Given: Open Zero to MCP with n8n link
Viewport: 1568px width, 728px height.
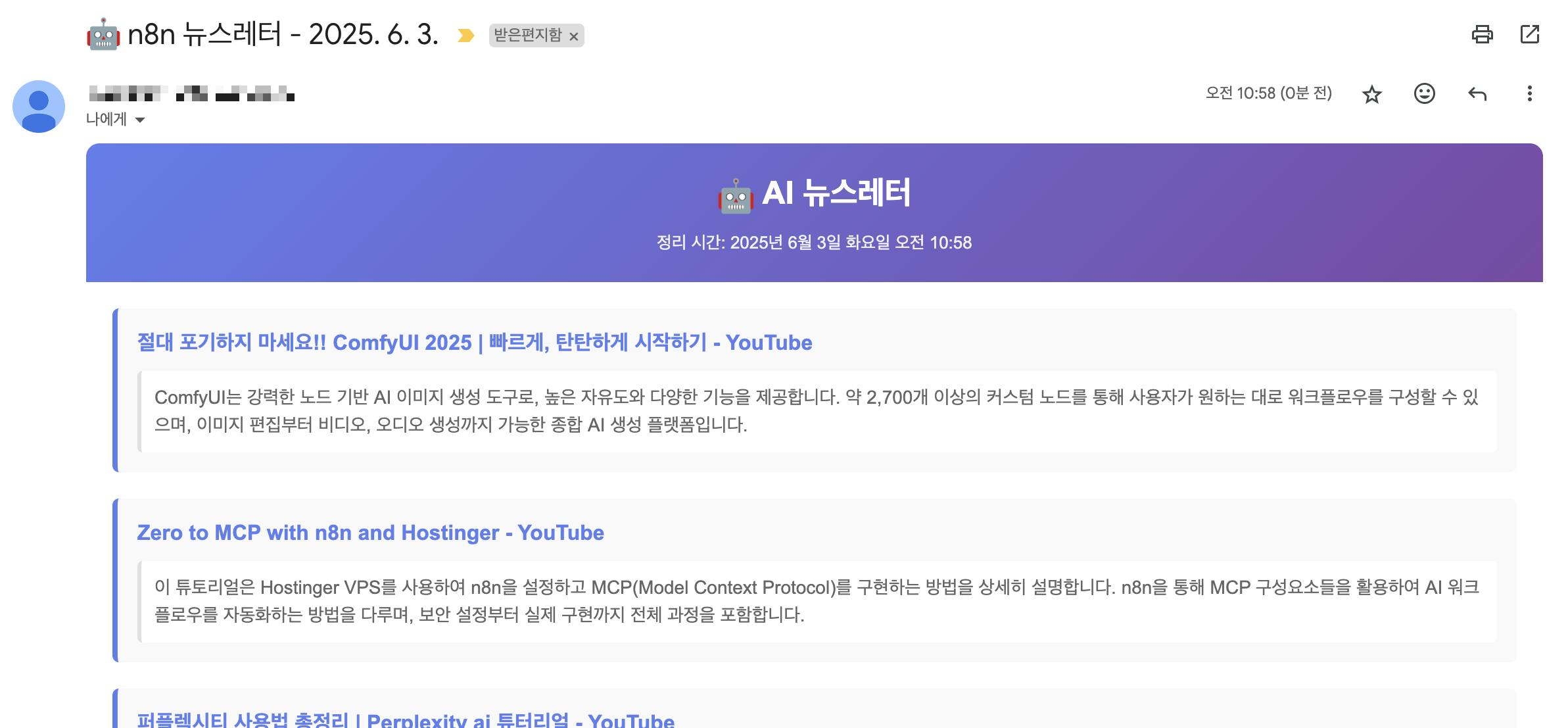Looking at the screenshot, I should click(x=370, y=533).
